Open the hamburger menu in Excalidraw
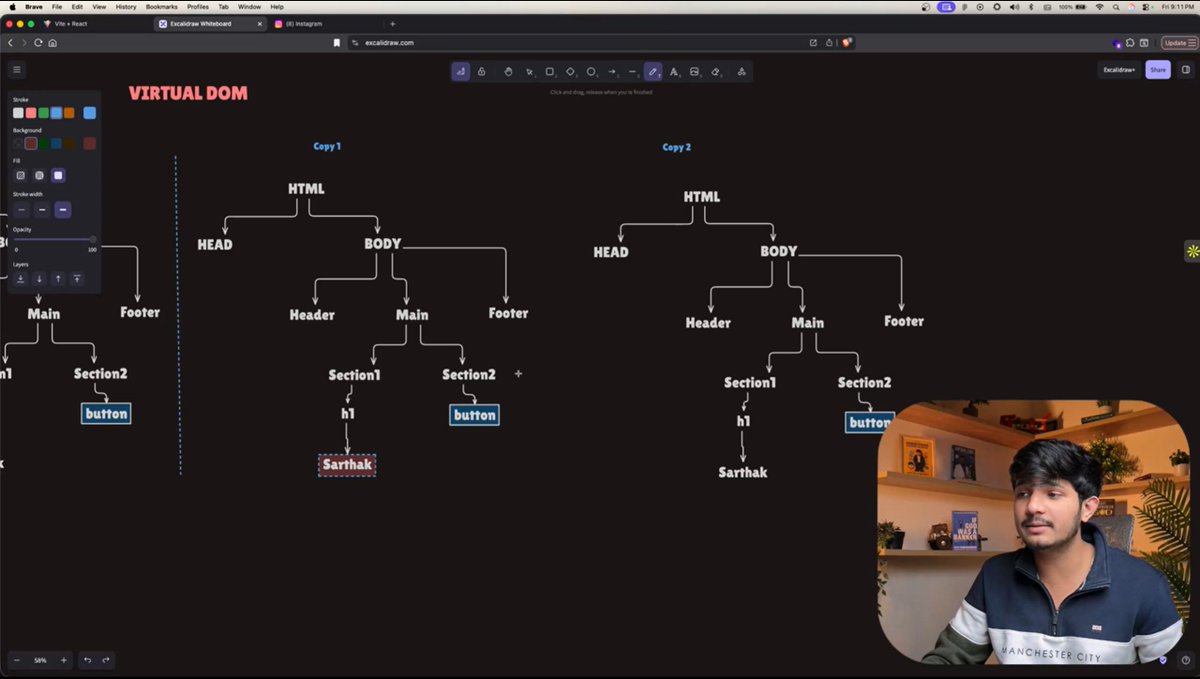 tap(16, 69)
